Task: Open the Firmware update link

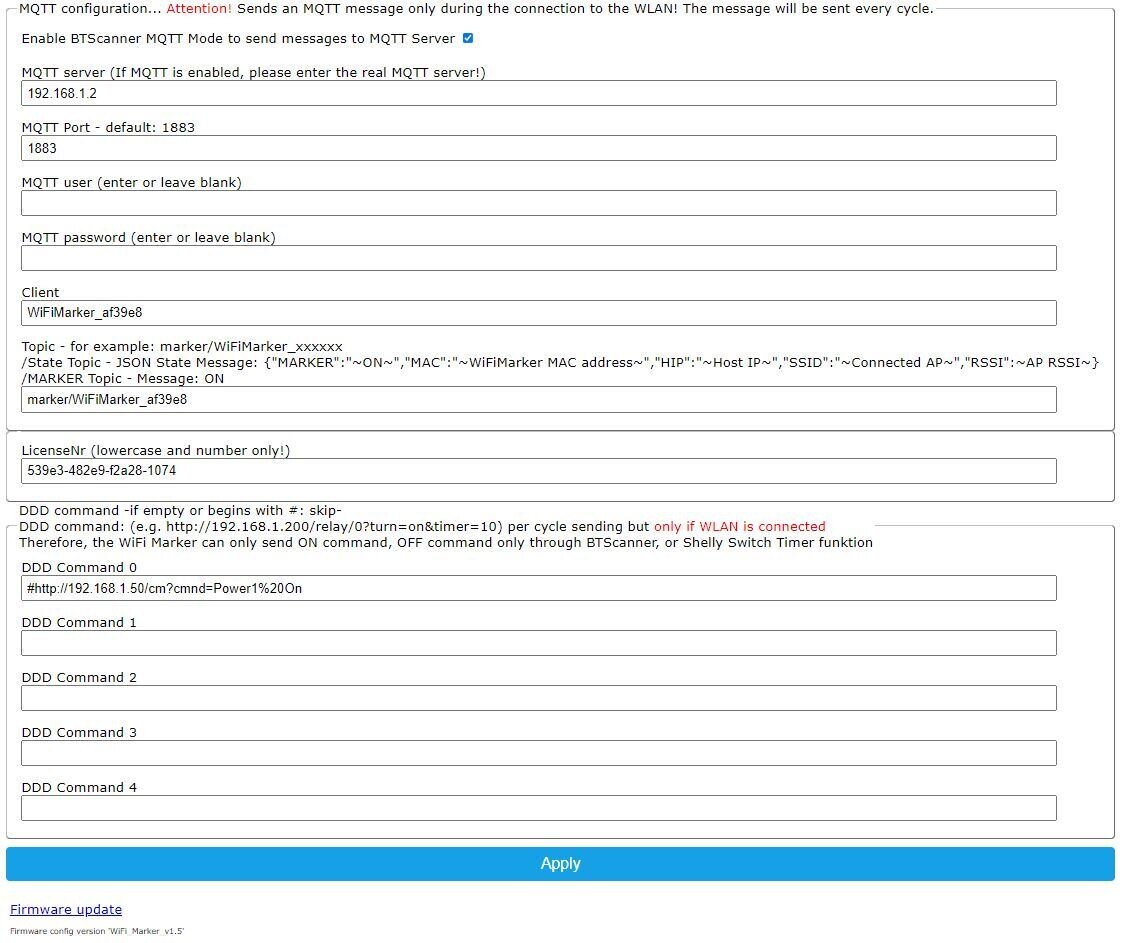Action: 66,909
